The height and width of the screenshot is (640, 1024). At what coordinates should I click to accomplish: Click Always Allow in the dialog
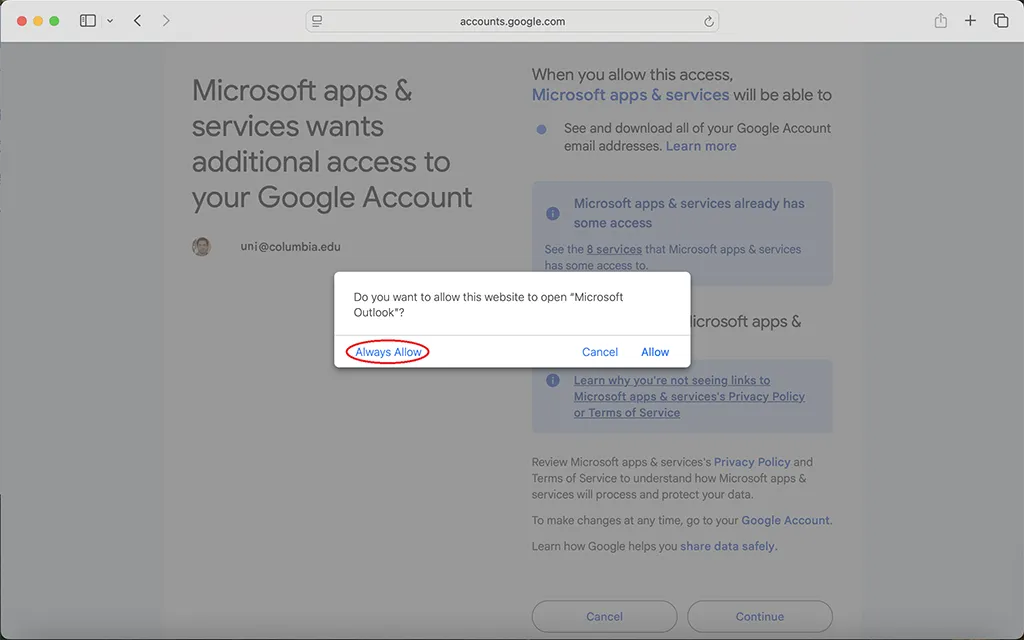(x=388, y=352)
